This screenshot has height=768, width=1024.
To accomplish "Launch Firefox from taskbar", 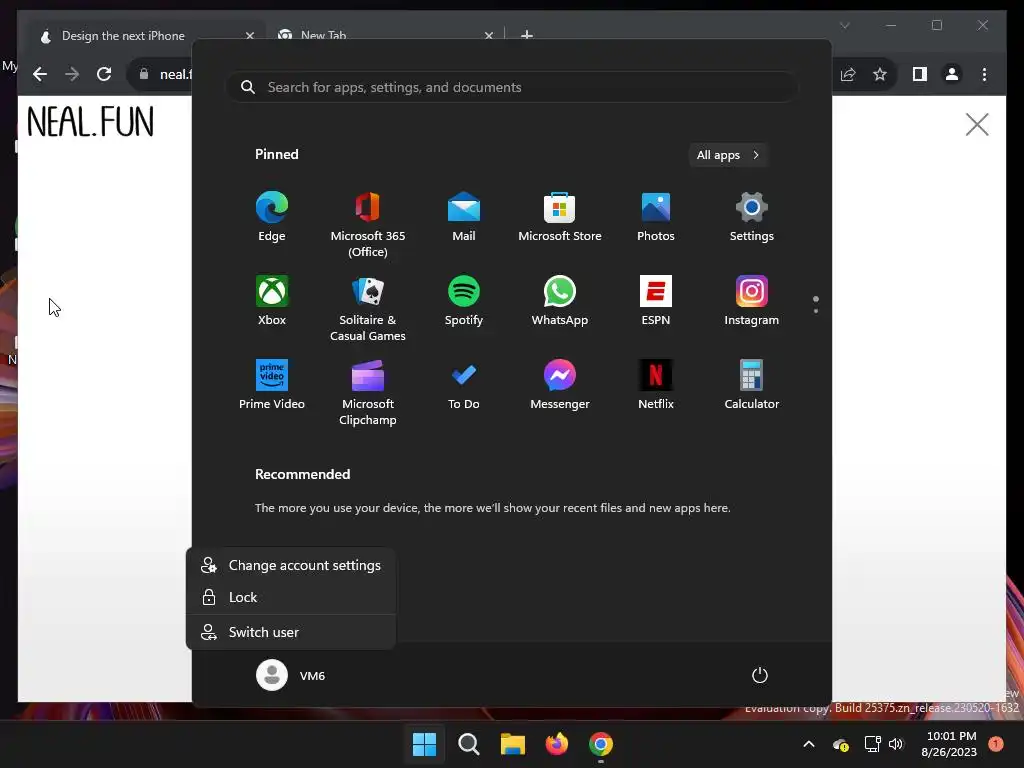I will 557,744.
